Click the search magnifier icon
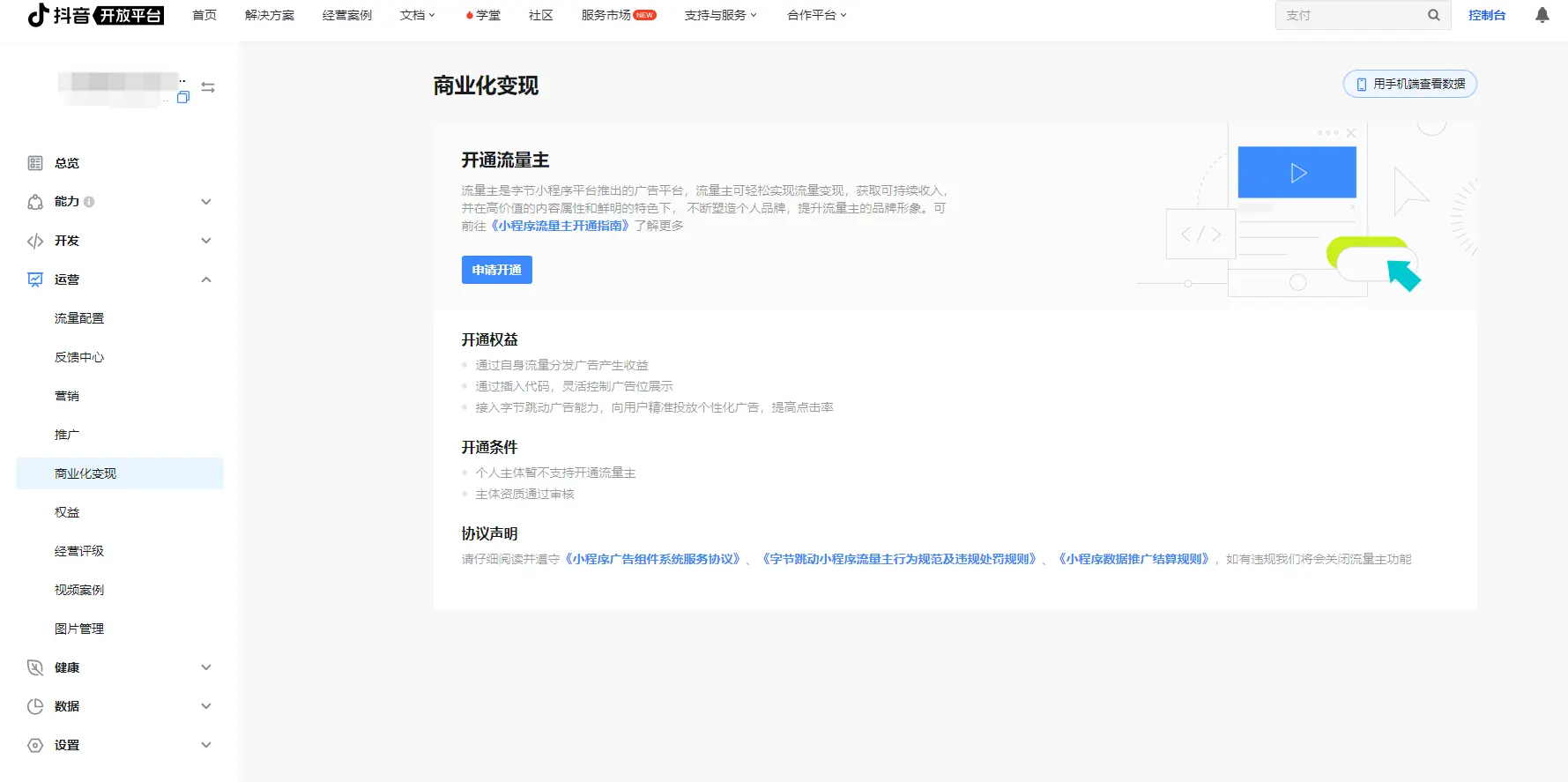 [x=1433, y=15]
